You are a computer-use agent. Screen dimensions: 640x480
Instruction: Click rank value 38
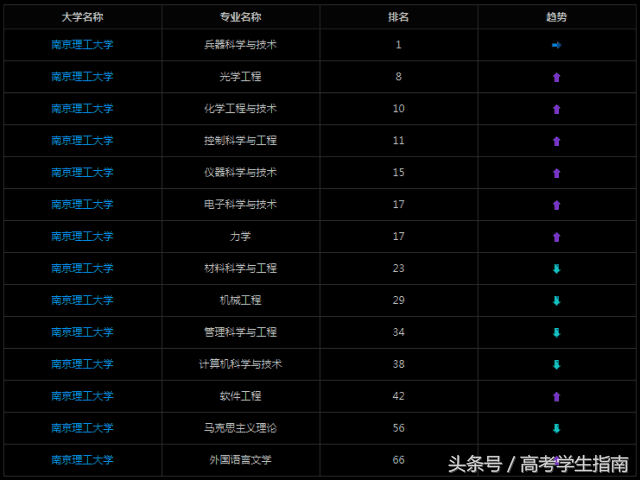tap(398, 364)
